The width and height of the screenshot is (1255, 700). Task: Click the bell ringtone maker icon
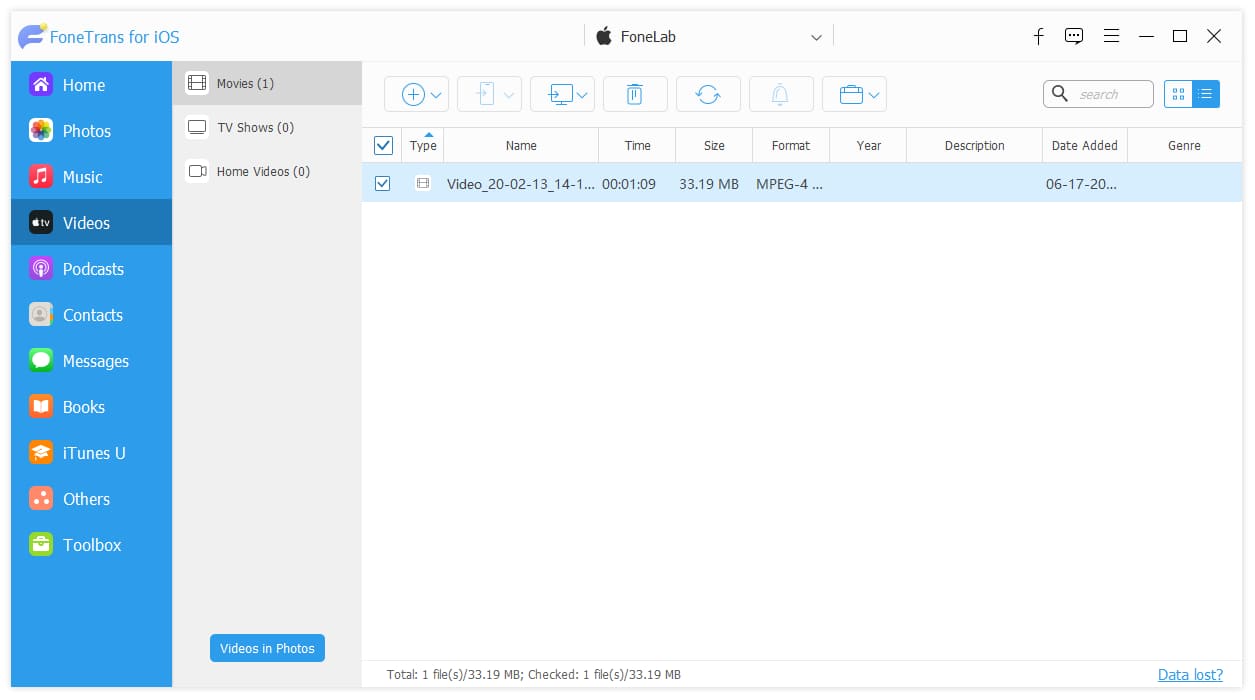pos(780,94)
